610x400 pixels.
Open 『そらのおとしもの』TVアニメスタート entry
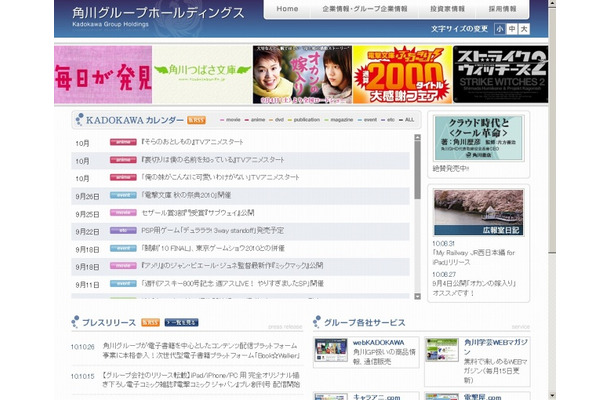(x=192, y=142)
